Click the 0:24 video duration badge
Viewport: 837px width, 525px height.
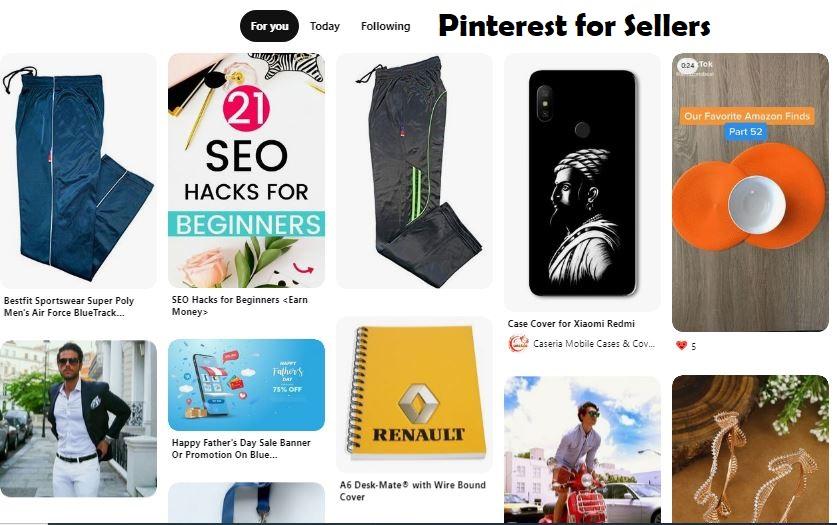(688, 66)
